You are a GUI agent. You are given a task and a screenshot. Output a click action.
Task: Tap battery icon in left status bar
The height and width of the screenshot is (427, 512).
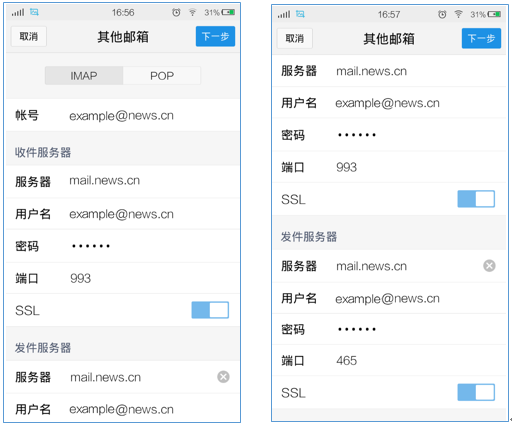click(228, 12)
